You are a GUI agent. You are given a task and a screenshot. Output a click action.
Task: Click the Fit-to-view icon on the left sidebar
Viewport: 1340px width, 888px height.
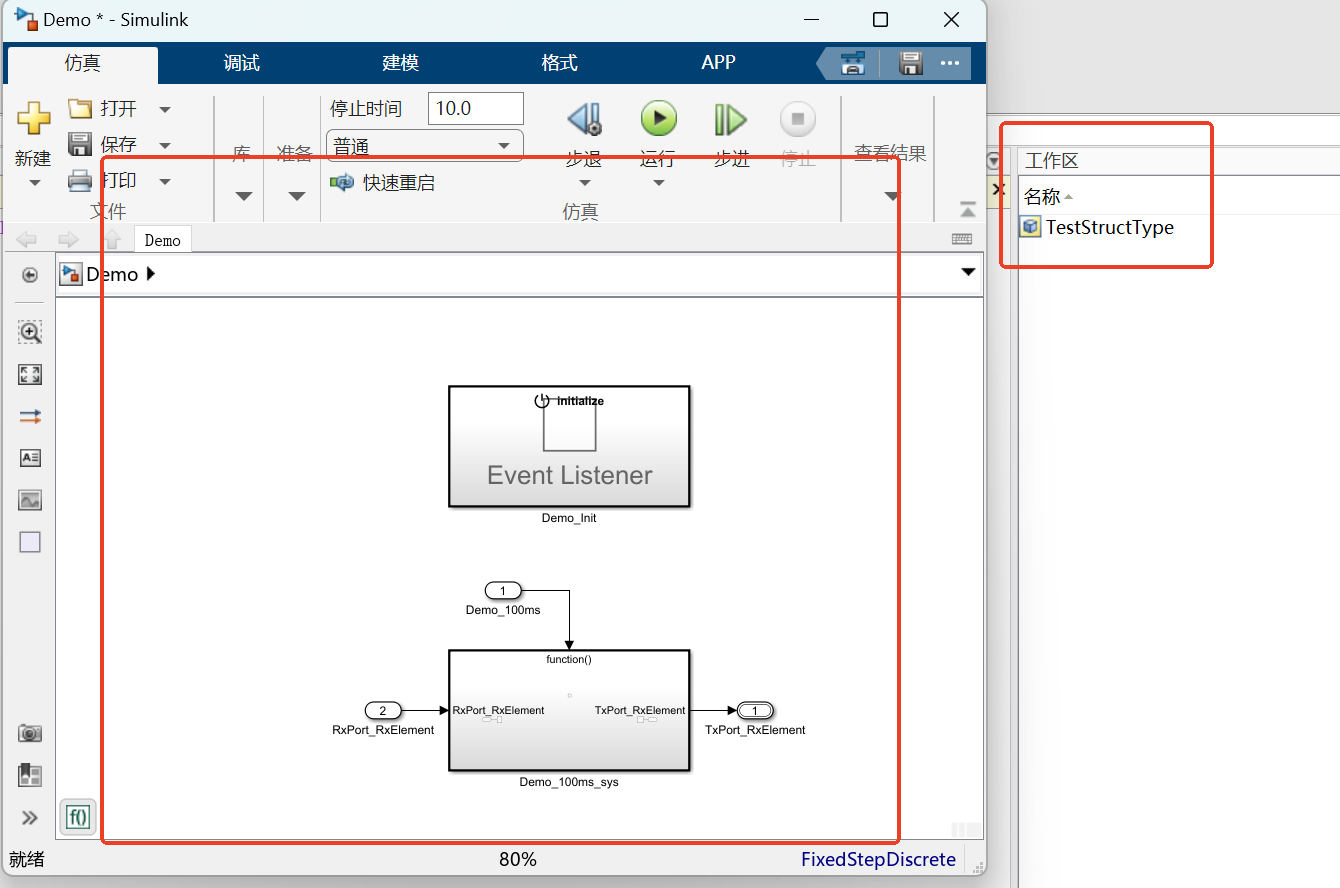click(30, 375)
